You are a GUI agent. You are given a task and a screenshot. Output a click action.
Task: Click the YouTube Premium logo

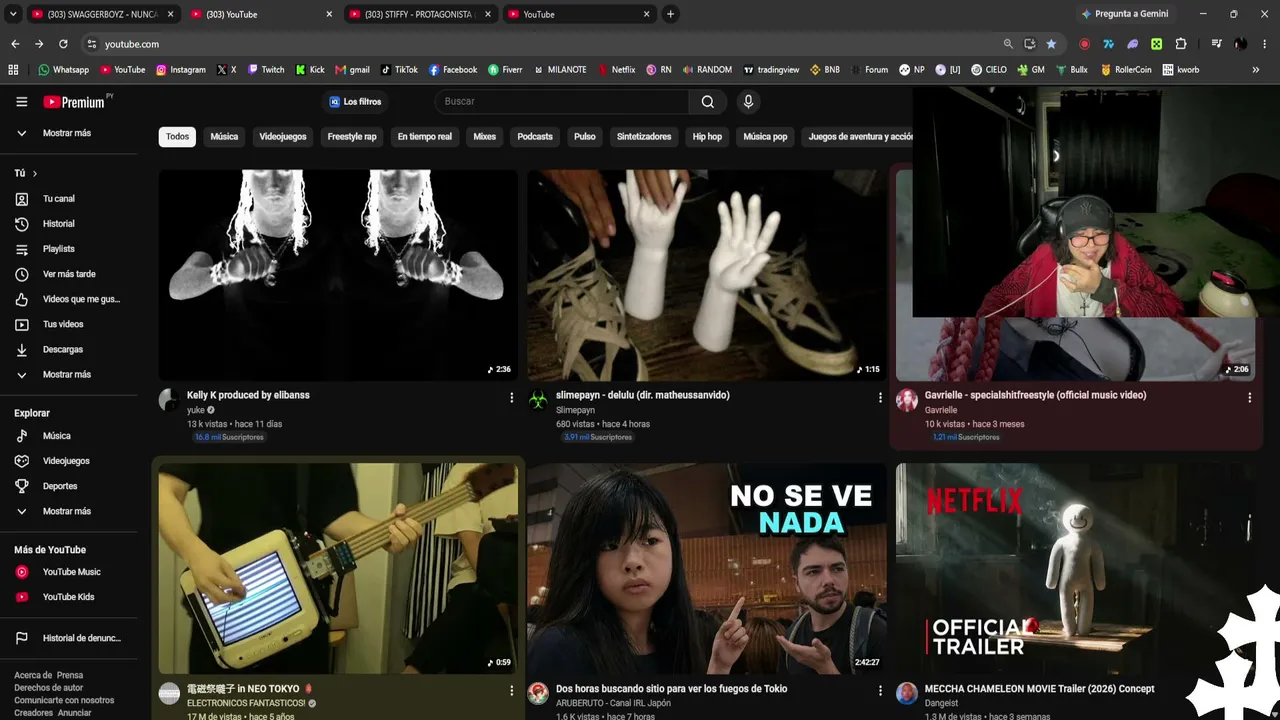point(75,102)
